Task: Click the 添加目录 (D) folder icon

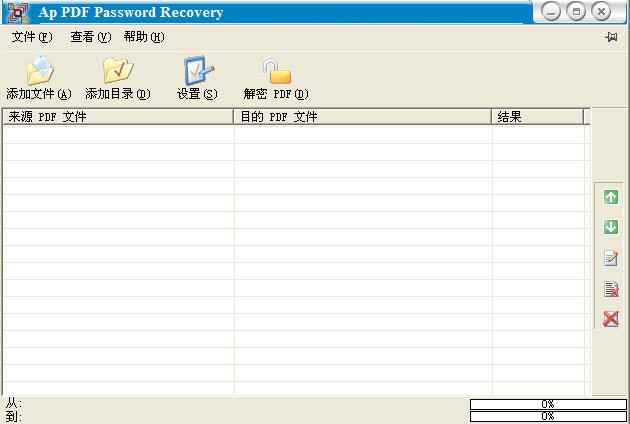Action: pos(118,71)
